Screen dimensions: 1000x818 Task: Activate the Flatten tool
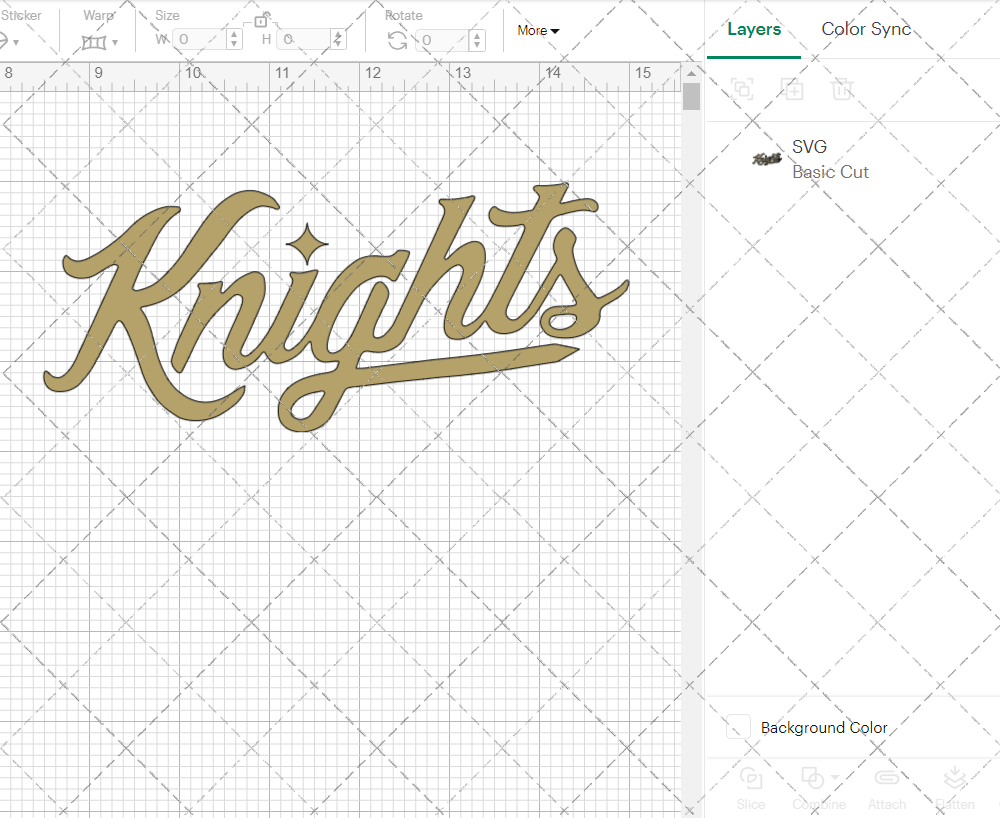tap(955, 778)
